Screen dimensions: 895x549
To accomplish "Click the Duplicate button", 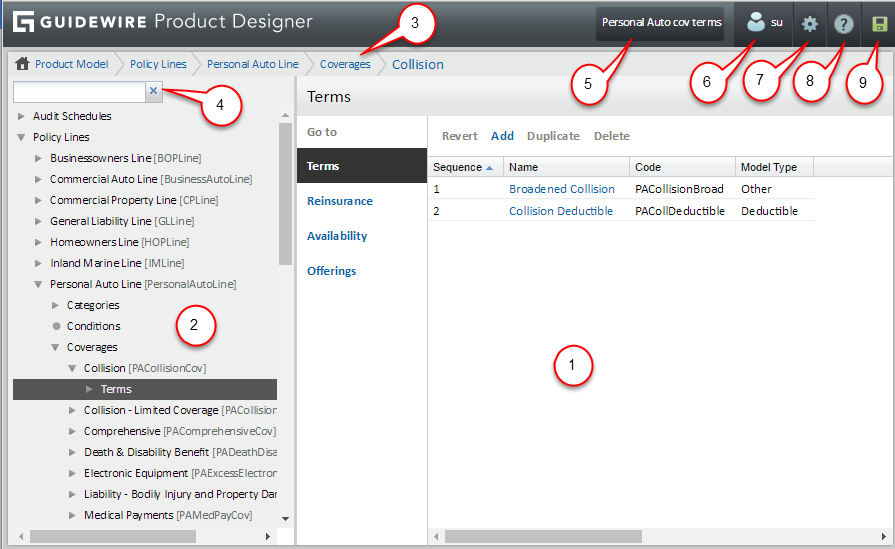I will coord(553,136).
